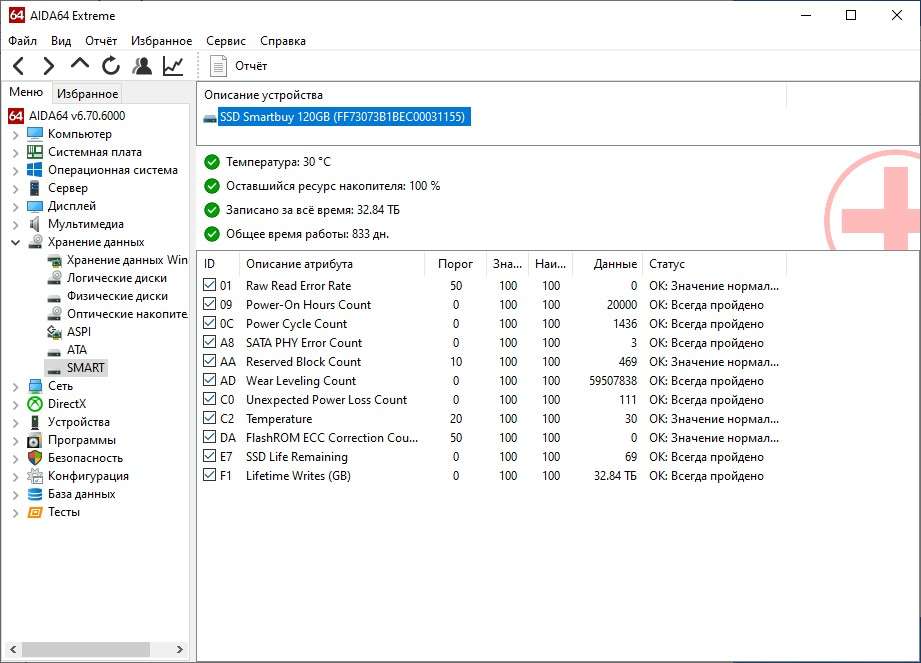Click the AIDA64 v6.70.6000 root icon

point(16,116)
